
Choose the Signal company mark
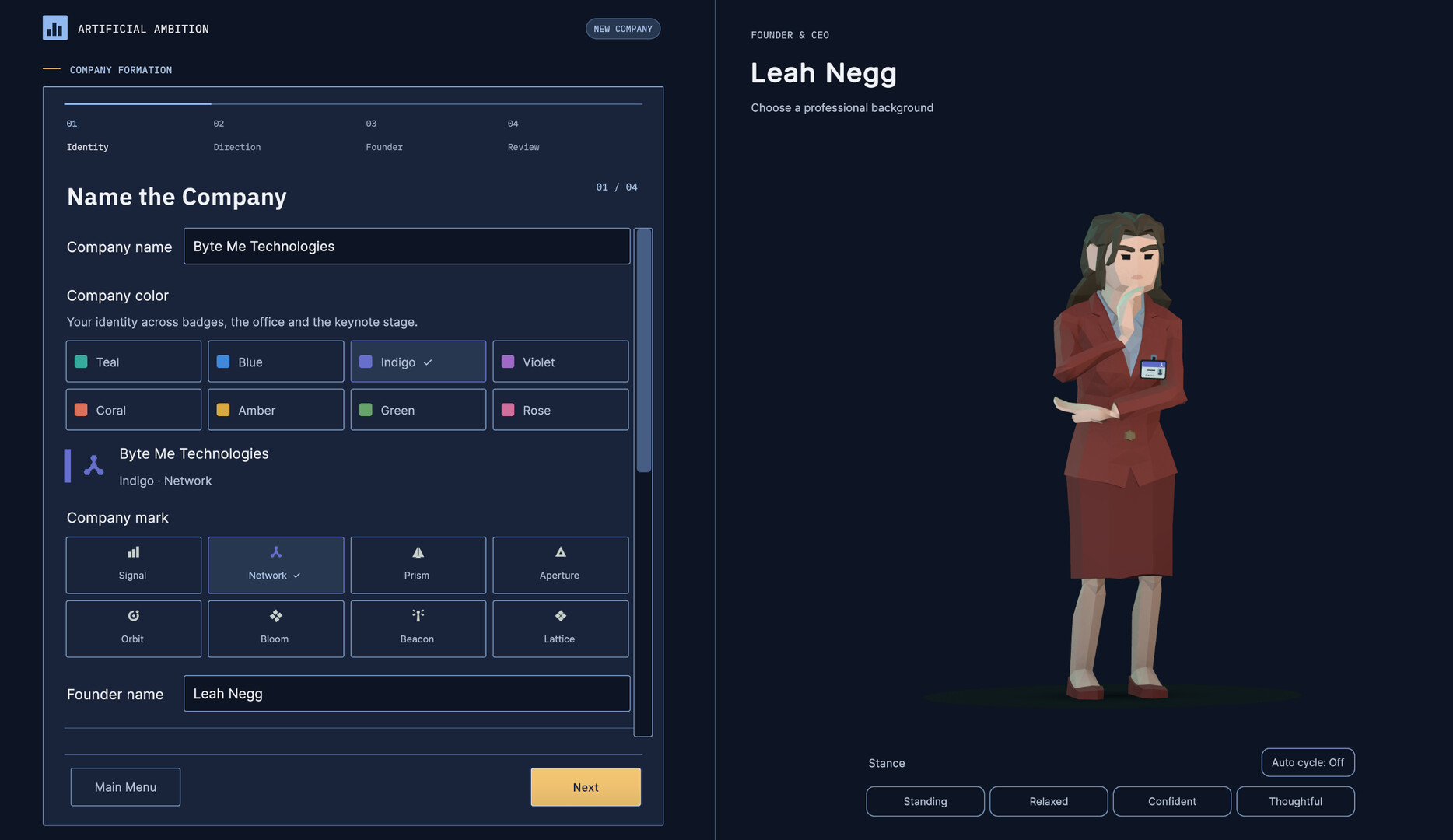134,565
